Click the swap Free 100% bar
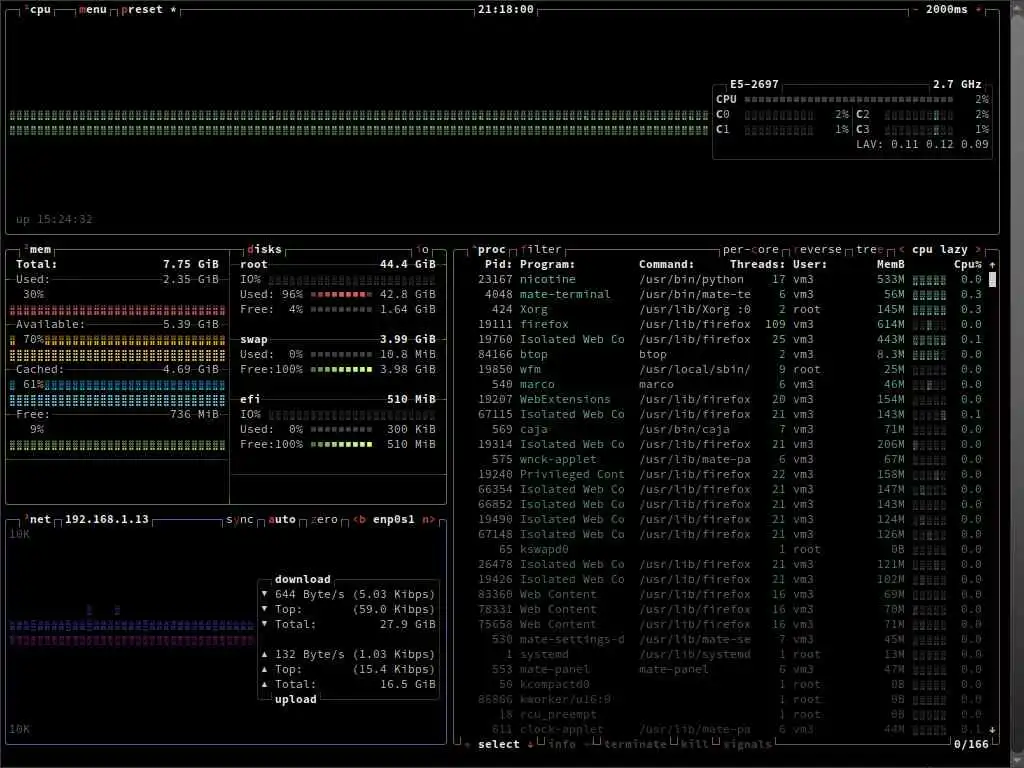 pyautogui.click(x=341, y=370)
